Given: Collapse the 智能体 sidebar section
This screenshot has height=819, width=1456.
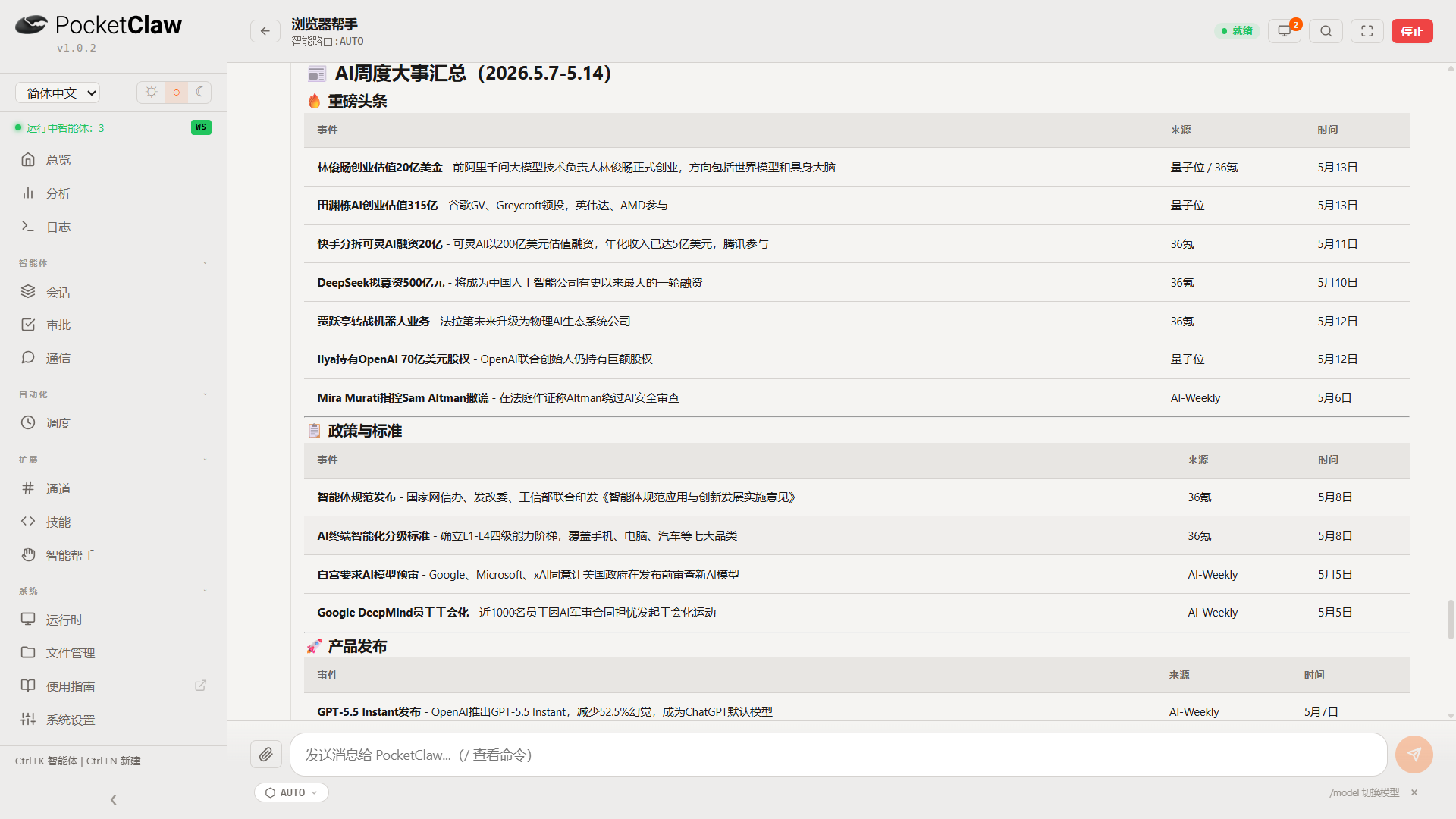Looking at the screenshot, I should click(x=205, y=263).
